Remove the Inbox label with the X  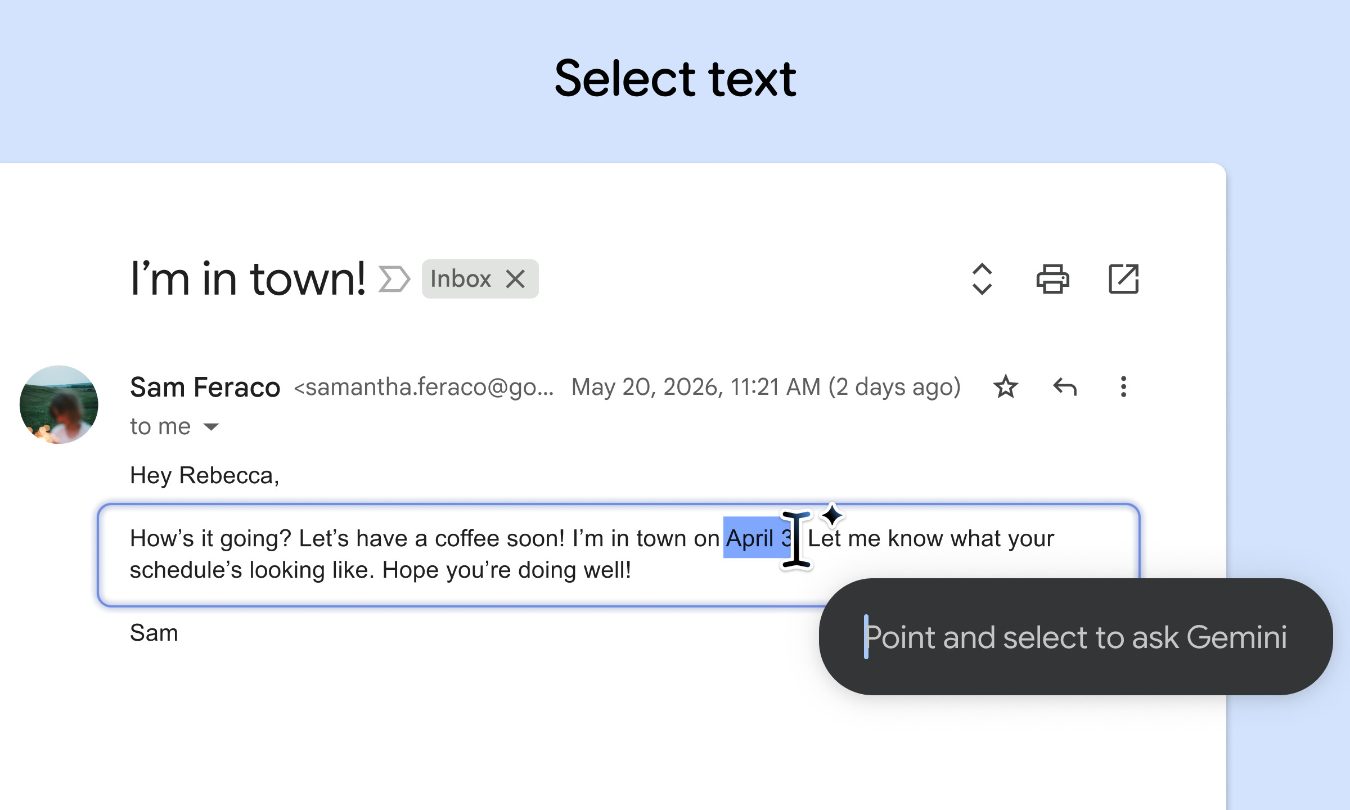(x=515, y=279)
